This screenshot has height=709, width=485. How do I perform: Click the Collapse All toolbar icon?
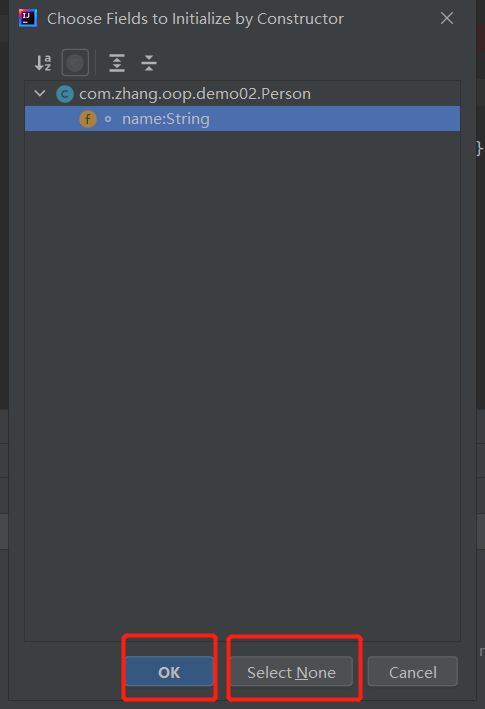click(x=149, y=63)
